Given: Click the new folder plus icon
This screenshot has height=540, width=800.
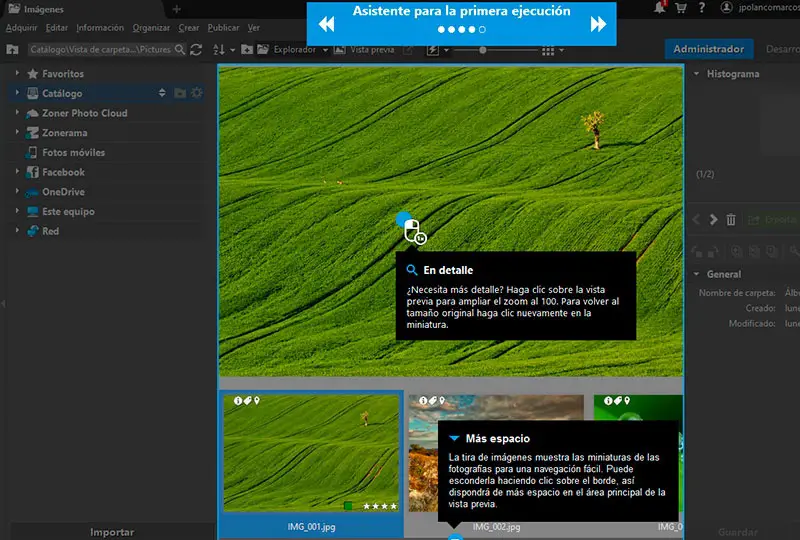Looking at the screenshot, I should pyautogui.click(x=247, y=50).
